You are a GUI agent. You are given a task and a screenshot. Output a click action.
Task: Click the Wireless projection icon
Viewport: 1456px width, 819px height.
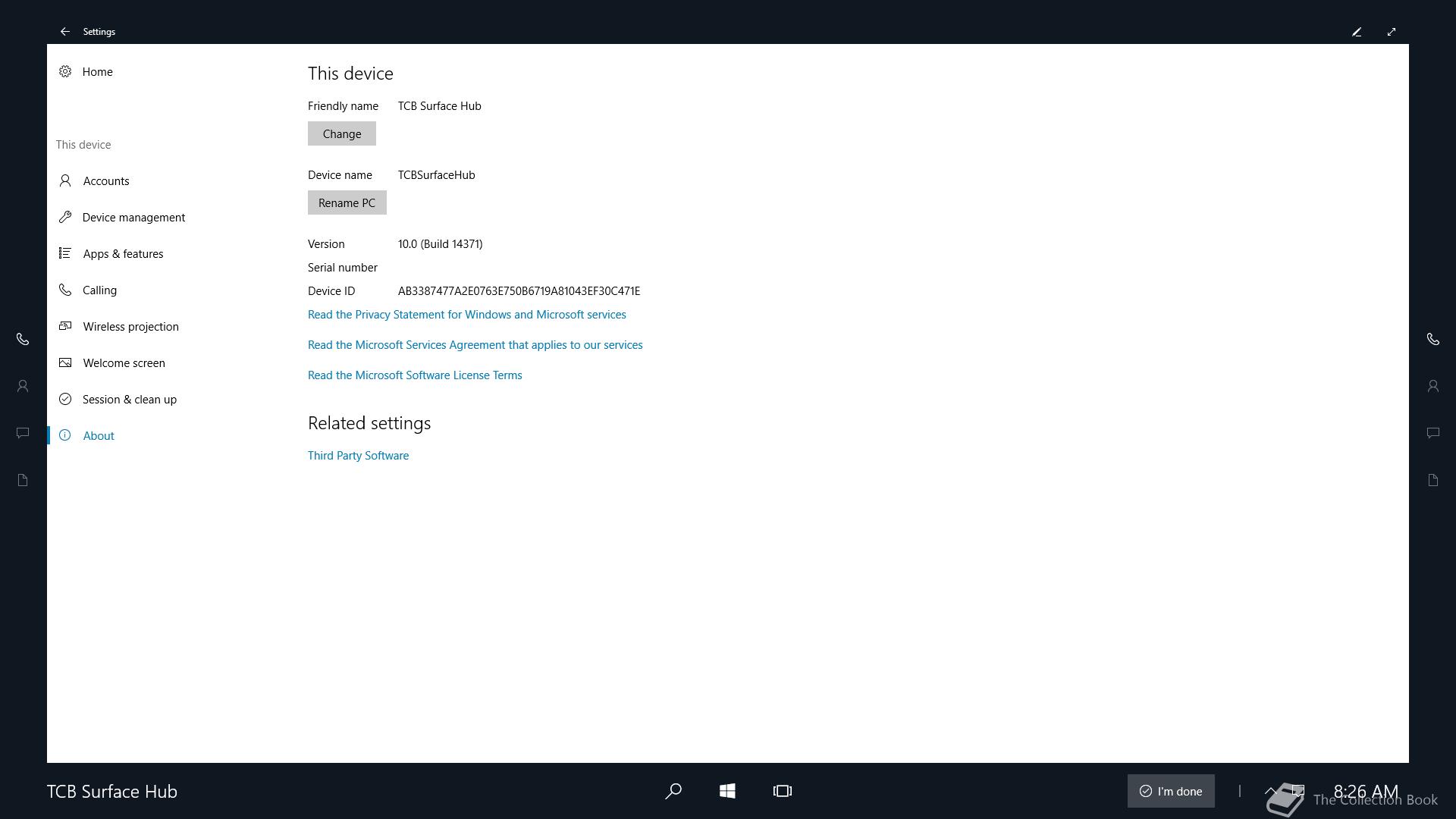[x=65, y=326]
